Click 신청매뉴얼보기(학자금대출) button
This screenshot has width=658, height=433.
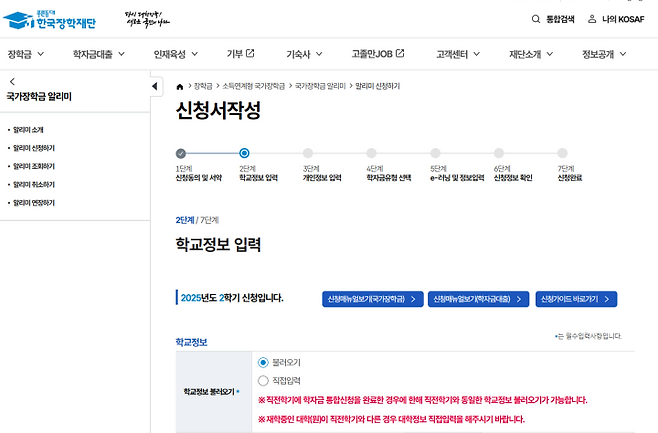pos(478,299)
